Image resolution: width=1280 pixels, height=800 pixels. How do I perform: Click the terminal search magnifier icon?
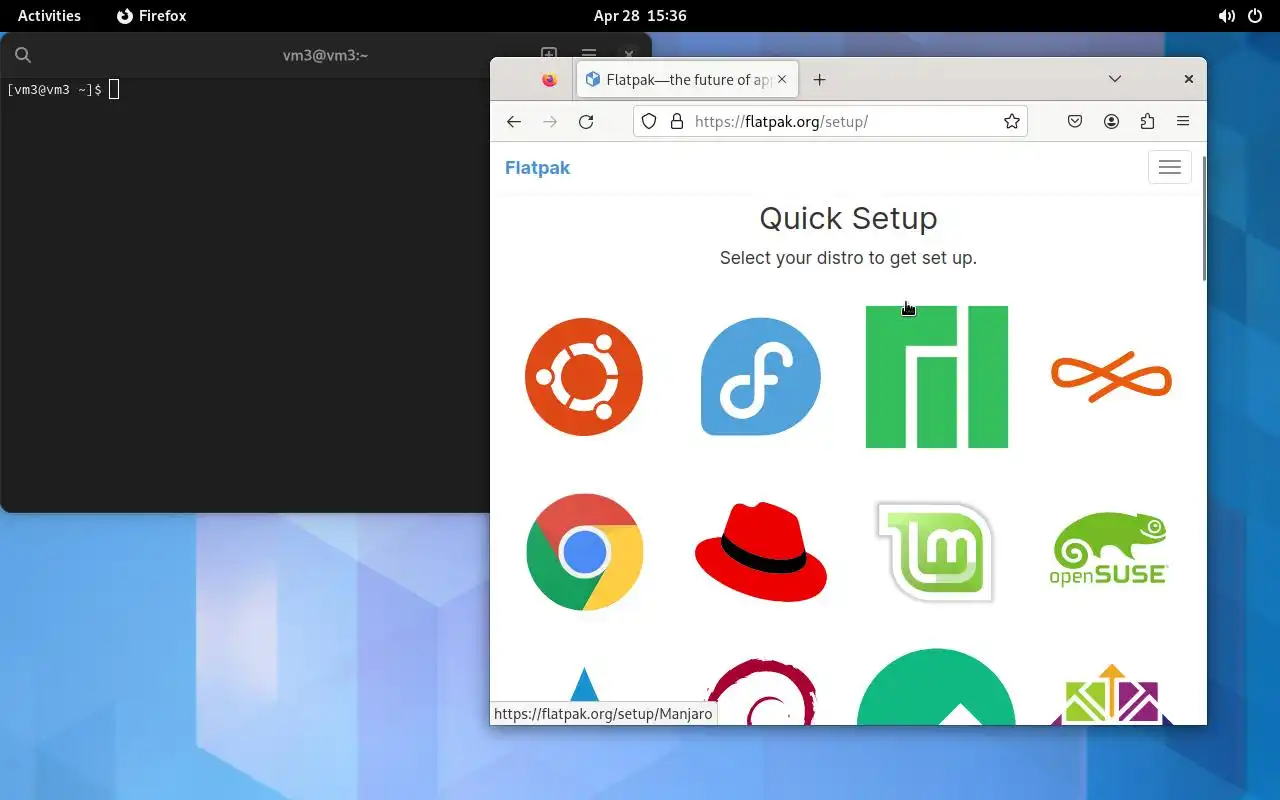(23, 55)
